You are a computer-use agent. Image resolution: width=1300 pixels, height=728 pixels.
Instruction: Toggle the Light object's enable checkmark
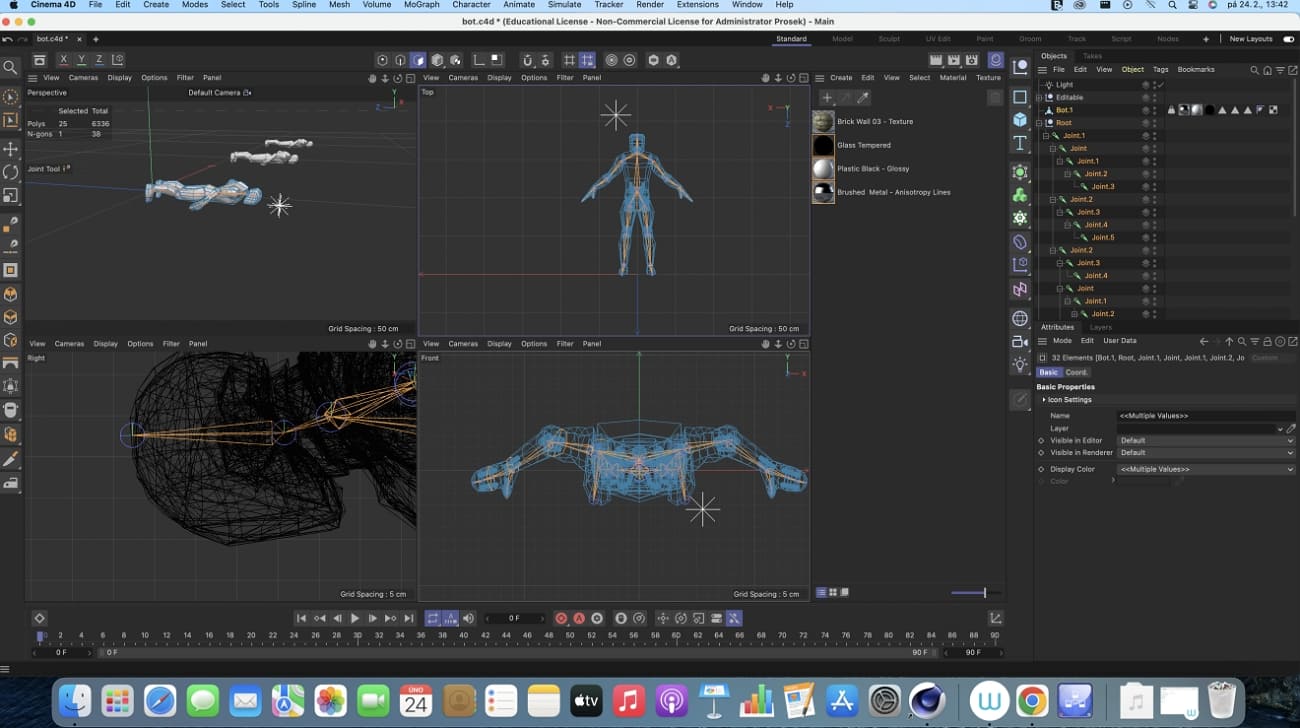(1160, 85)
